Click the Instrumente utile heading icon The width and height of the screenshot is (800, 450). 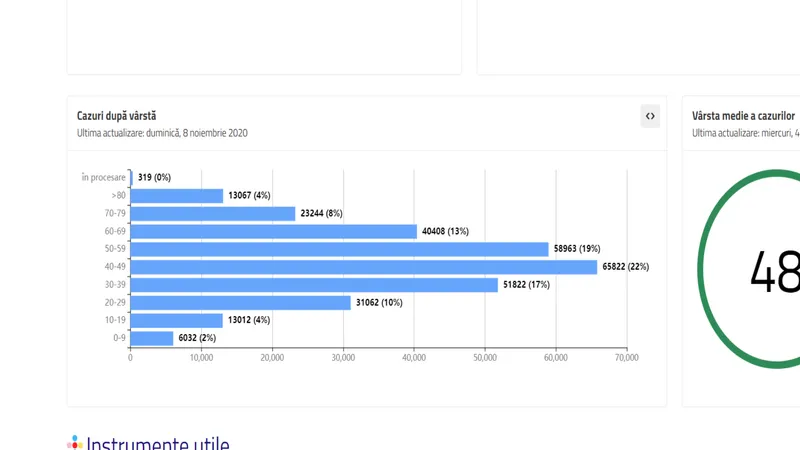(x=74, y=442)
